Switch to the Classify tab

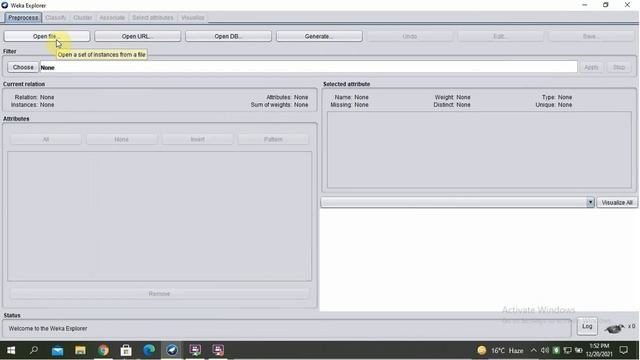point(56,18)
